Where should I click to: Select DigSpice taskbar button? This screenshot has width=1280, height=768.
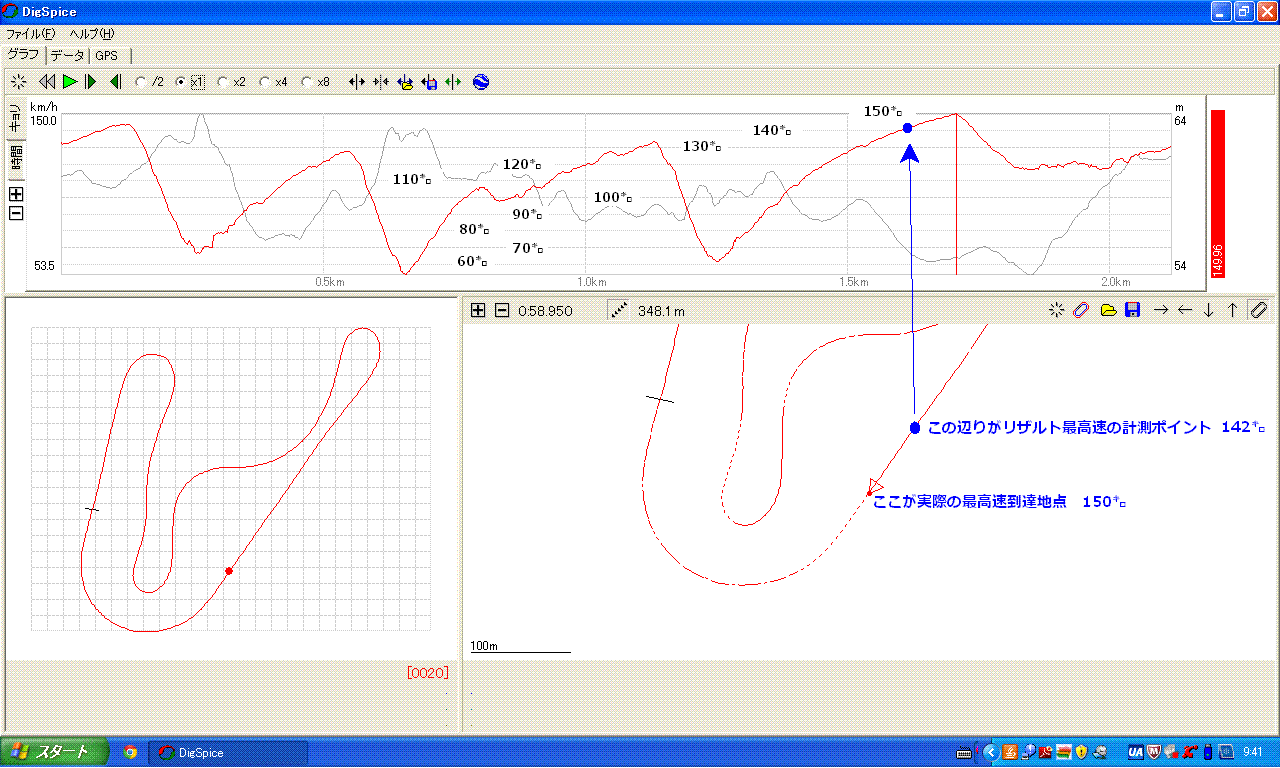click(228, 753)
